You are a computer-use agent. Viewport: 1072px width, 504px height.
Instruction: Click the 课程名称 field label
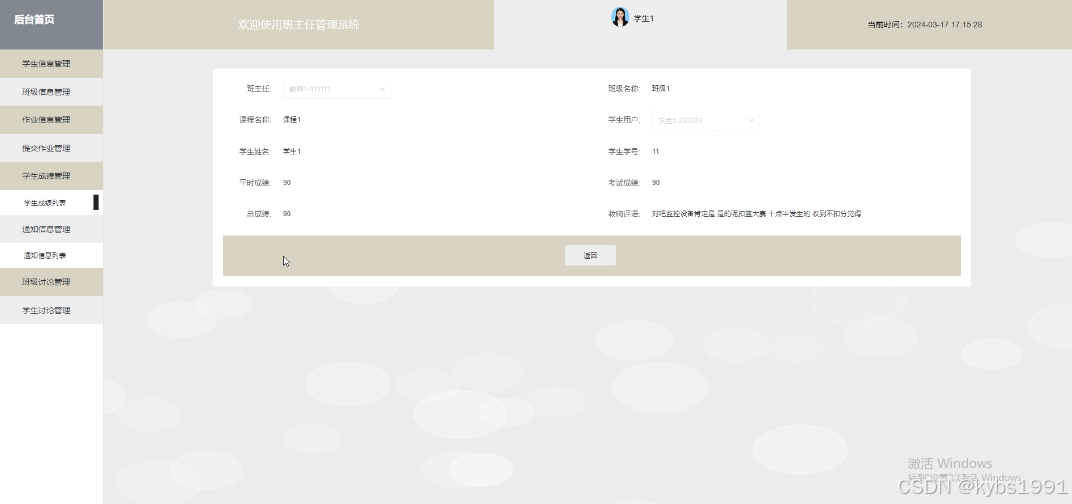[x=255, y=120]
